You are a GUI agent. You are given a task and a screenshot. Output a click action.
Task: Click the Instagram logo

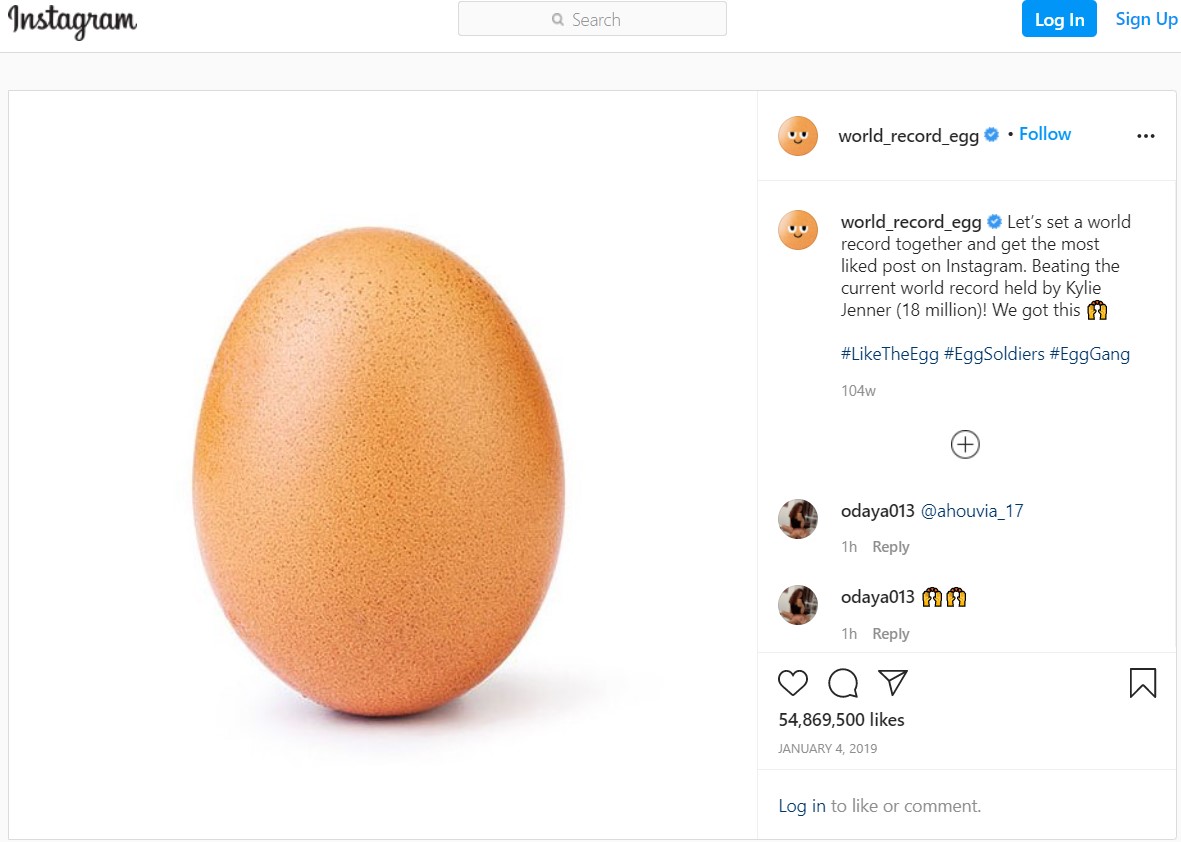click(72, 21)
